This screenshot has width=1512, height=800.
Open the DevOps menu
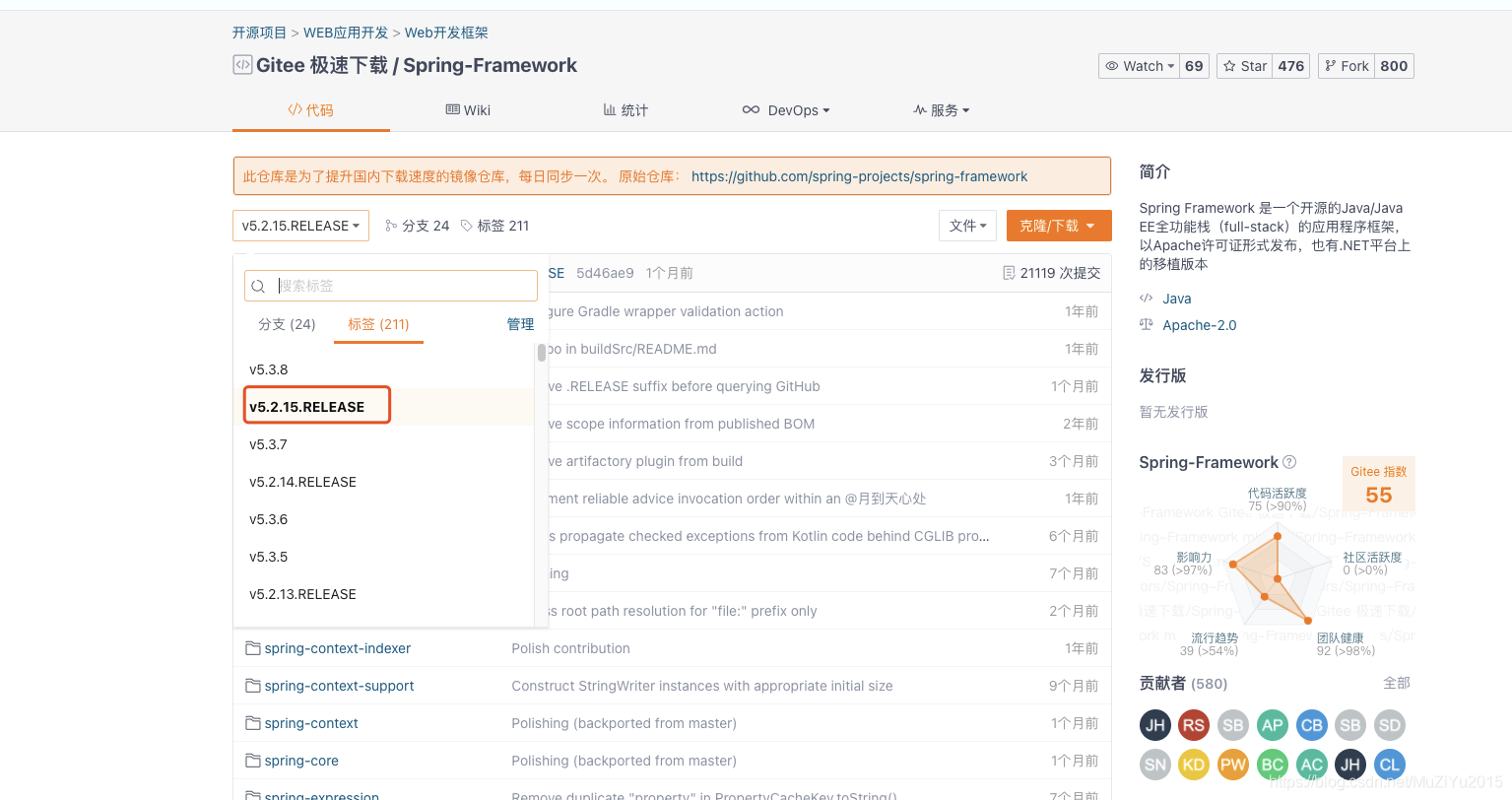786,110
